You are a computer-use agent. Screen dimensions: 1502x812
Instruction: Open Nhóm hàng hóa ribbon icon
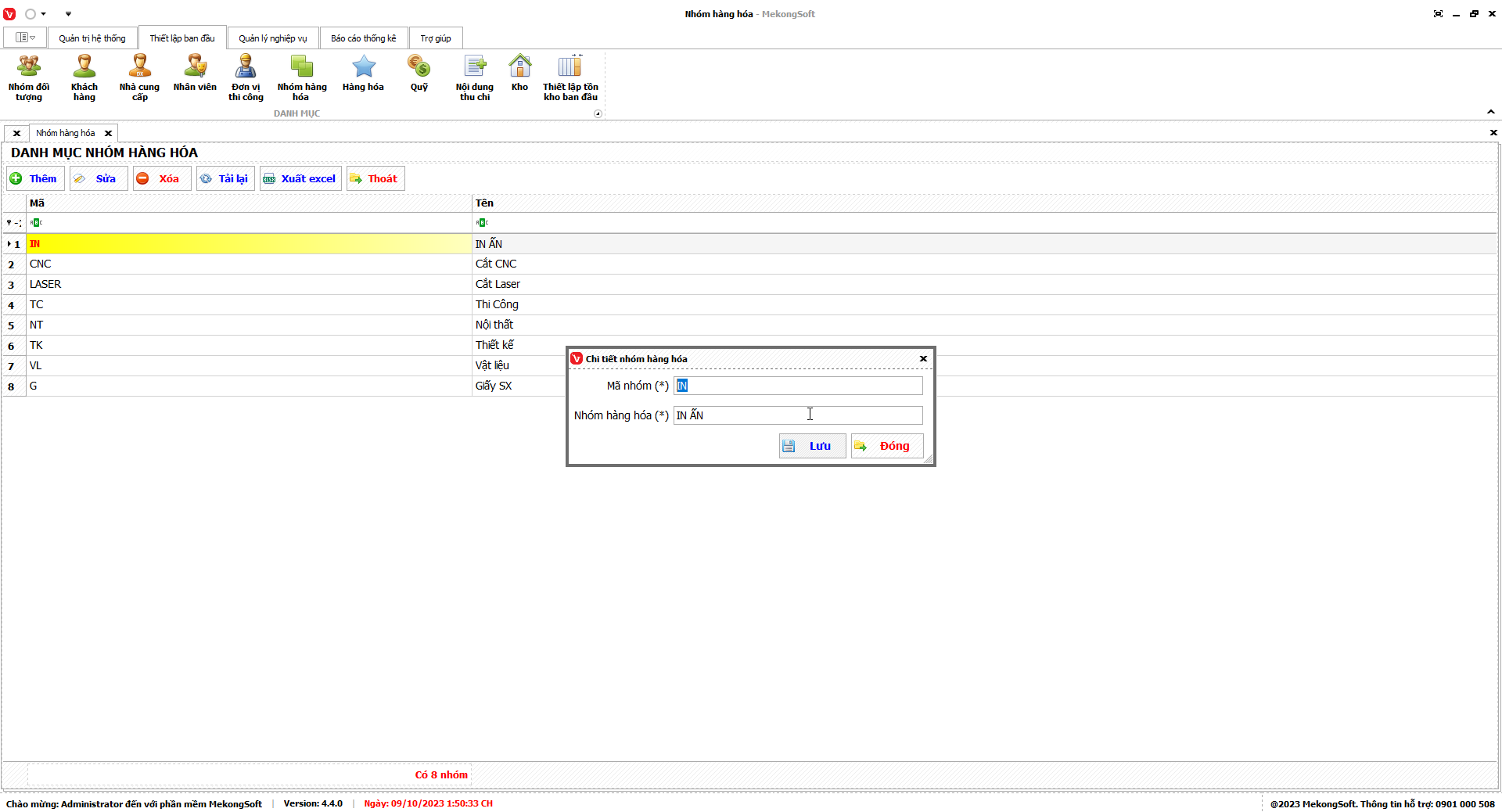[x=301, y=78]
